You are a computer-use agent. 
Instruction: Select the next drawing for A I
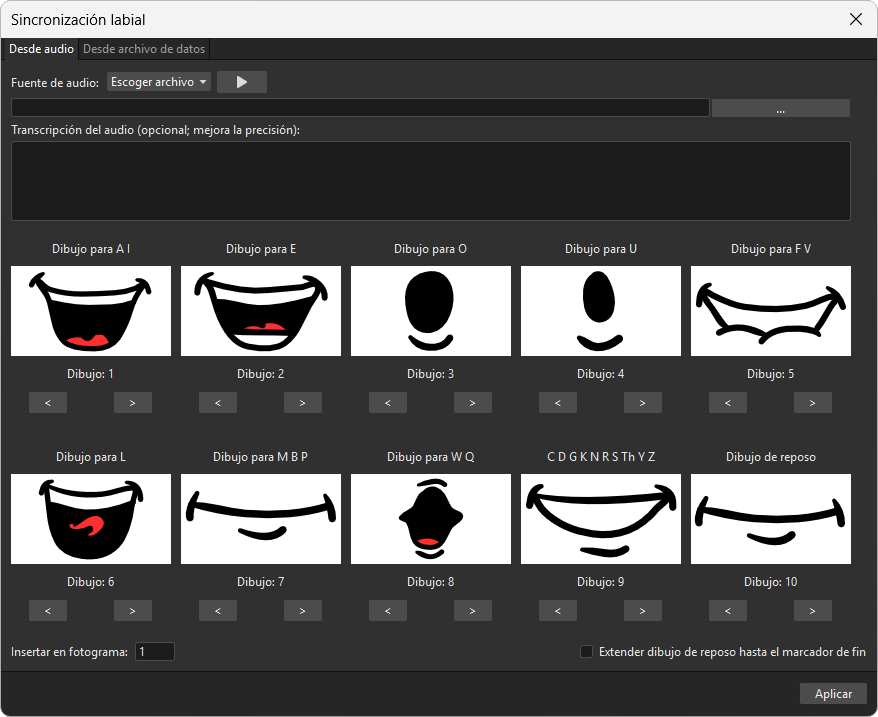[x=133, y=403]
